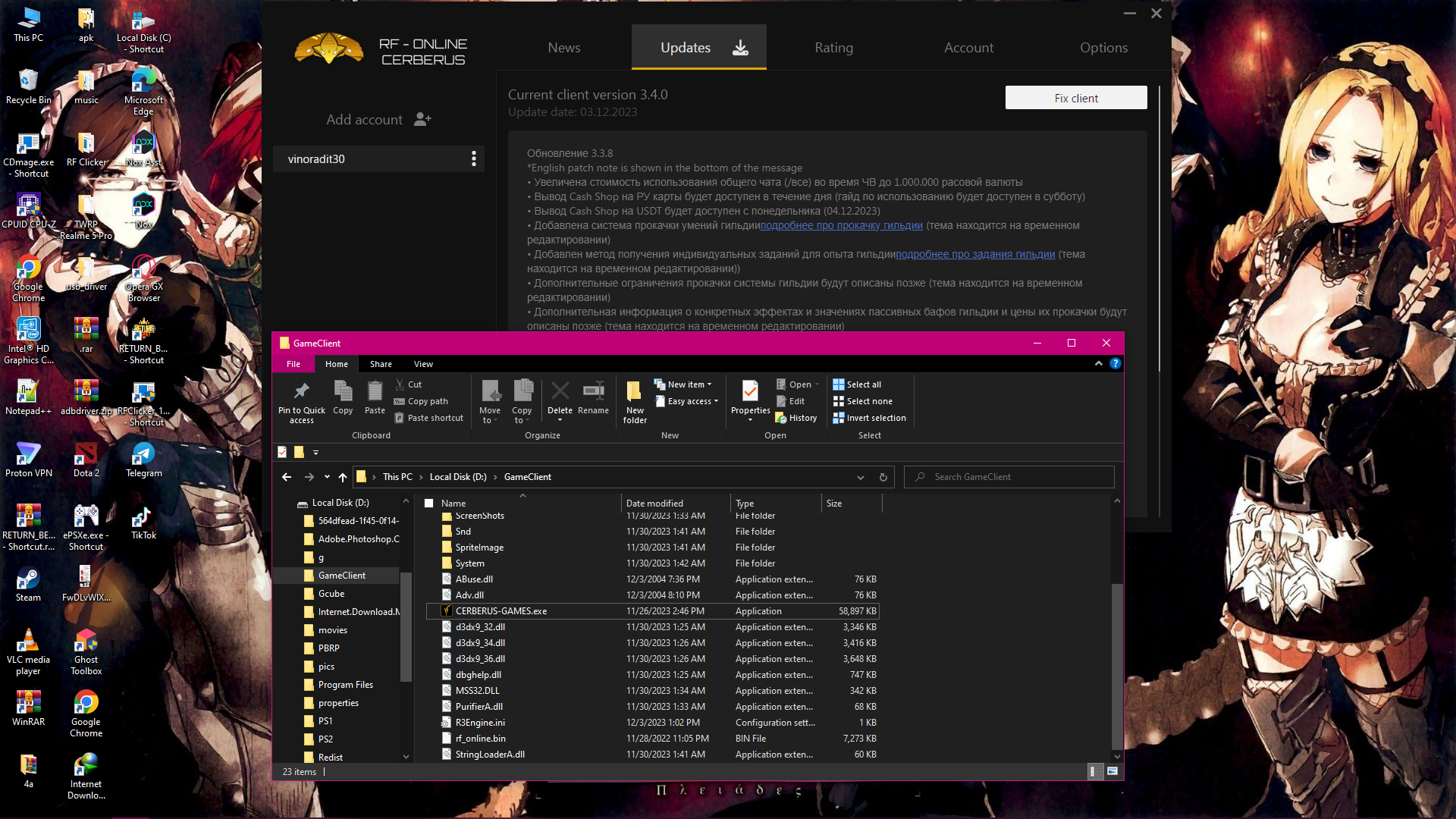Click the Copy icon in Clipboard group
This screenshot has width=1456, height=819.
[x=343, y=391]
